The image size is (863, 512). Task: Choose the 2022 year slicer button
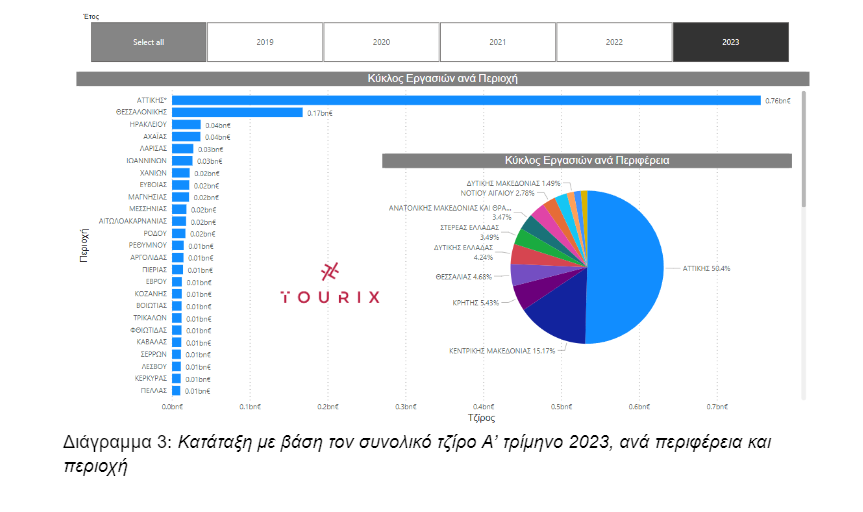click(614, 43)
